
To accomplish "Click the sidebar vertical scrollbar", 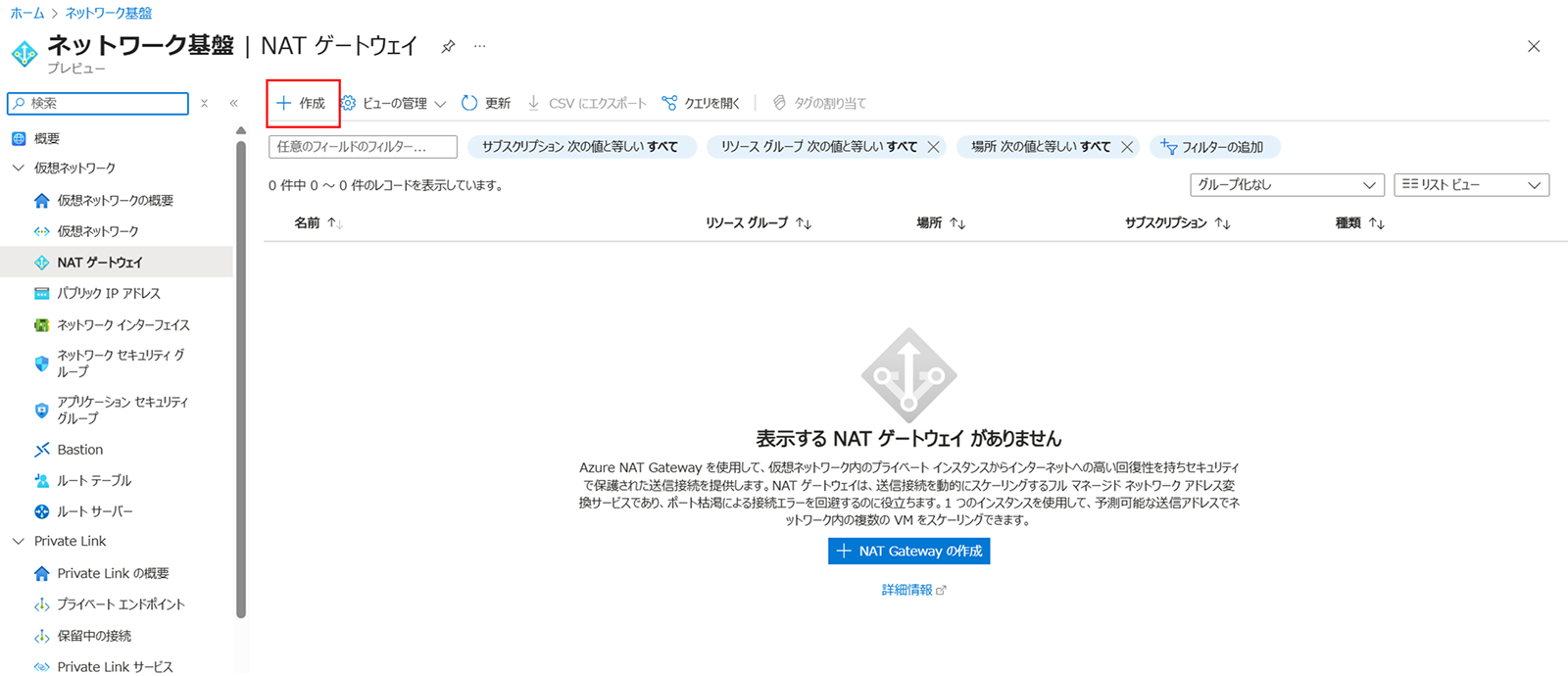I will pos(241,381).
